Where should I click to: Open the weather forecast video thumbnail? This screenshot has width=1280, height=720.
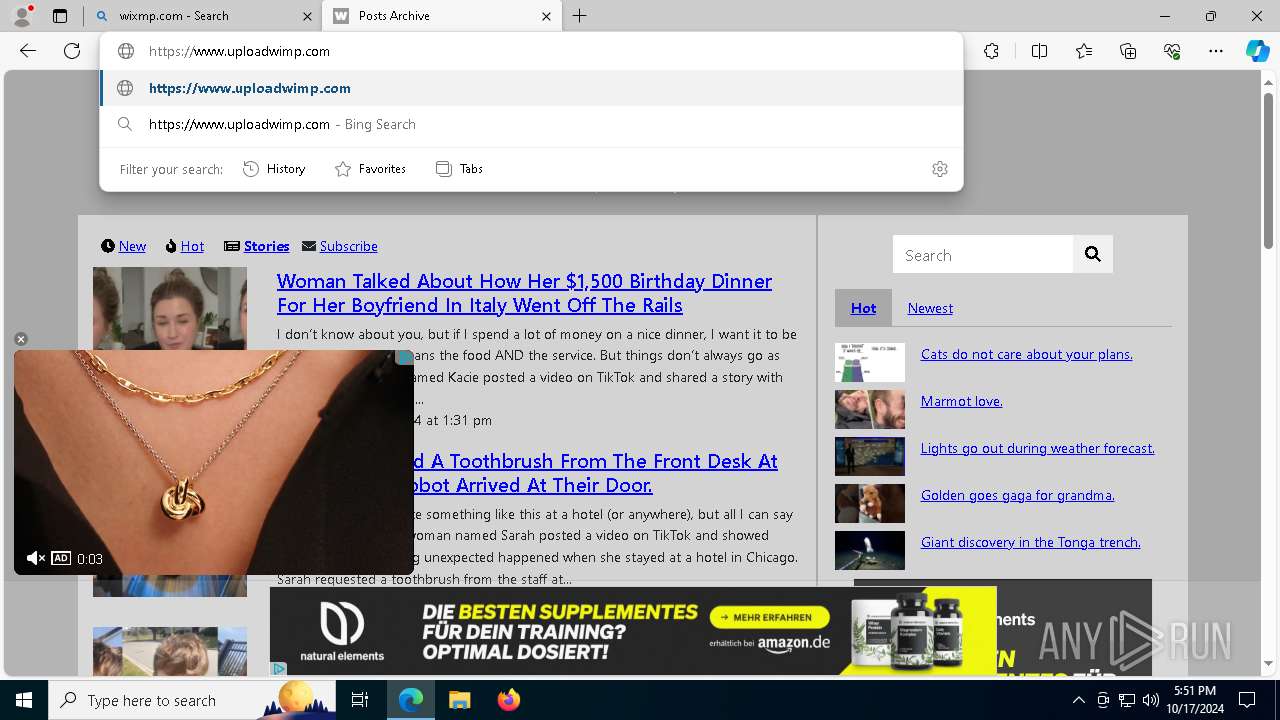[870, 457]
